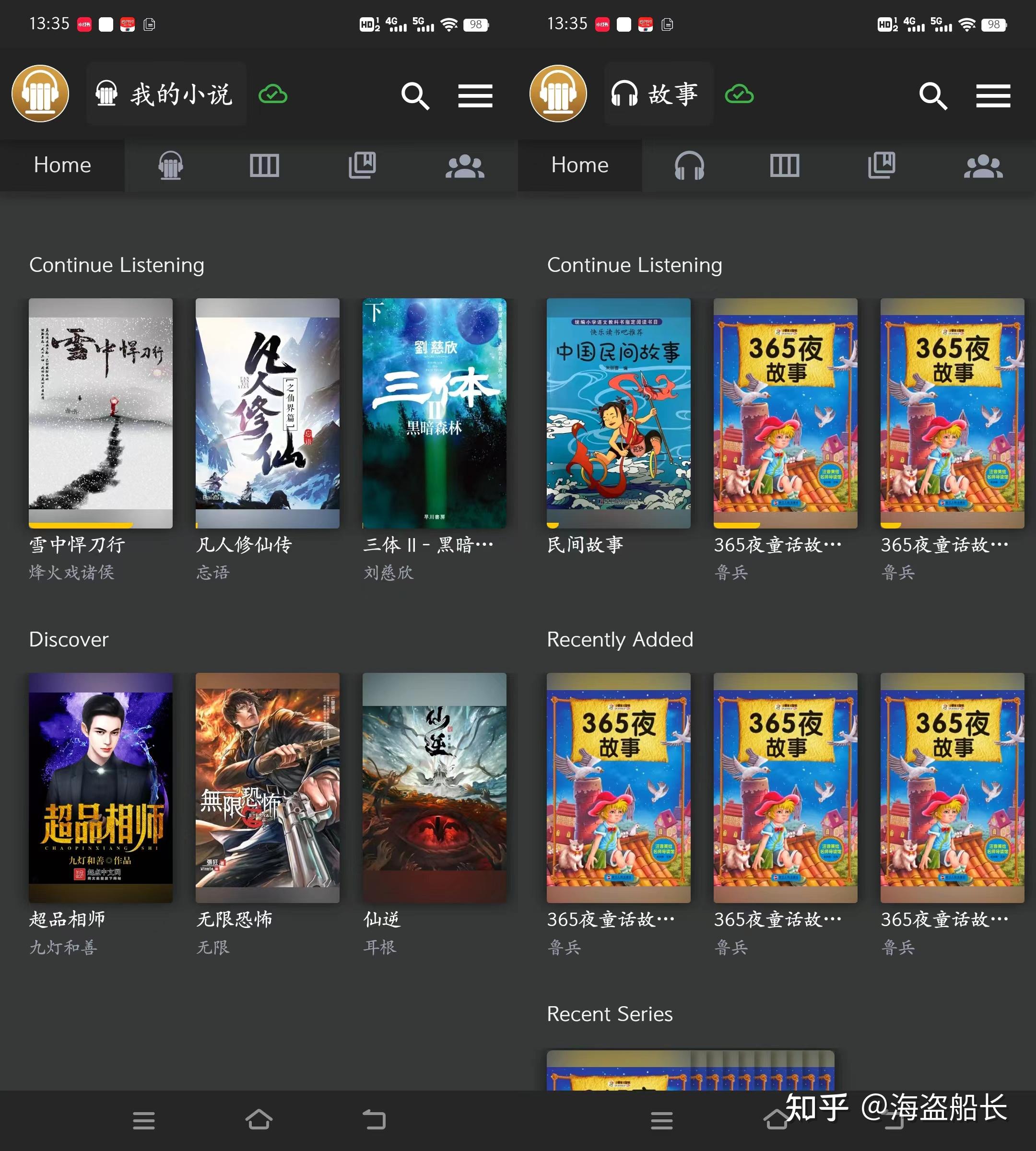Open the hamburger menu on the right screen
Image resolution: width=1036 pixels, height=1151 pixels.
[x=993, y=94]
